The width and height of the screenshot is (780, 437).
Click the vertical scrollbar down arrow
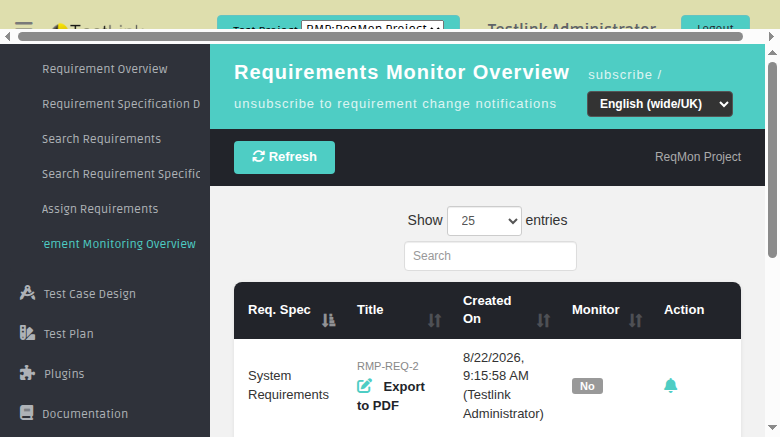tap(772, 428)
